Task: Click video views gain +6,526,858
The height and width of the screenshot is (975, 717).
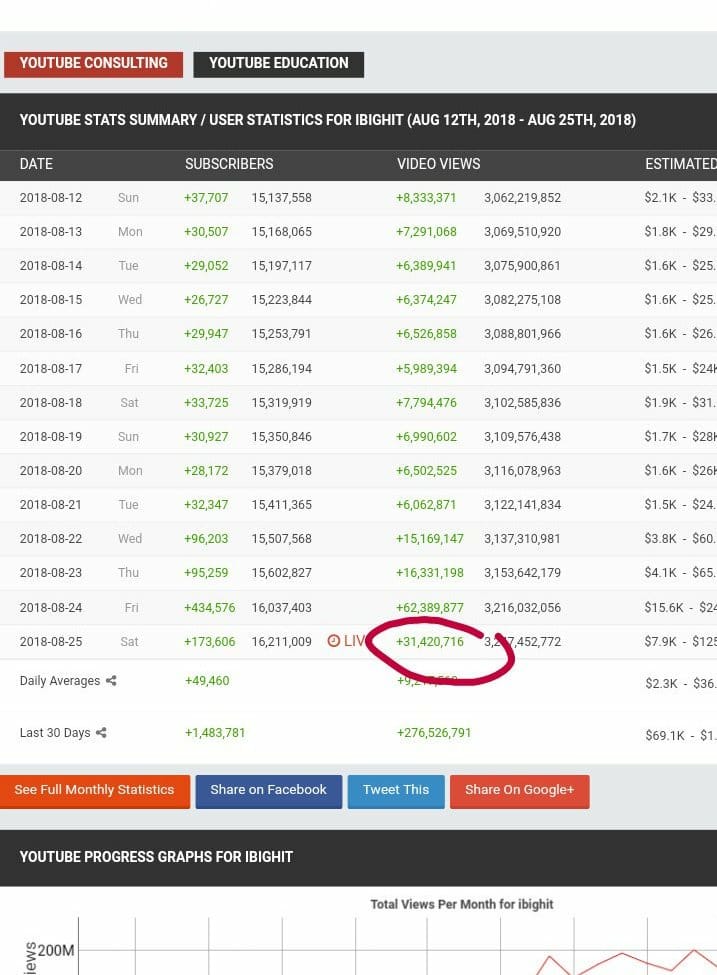Action: pyautogui.click(x=426, y=334)
